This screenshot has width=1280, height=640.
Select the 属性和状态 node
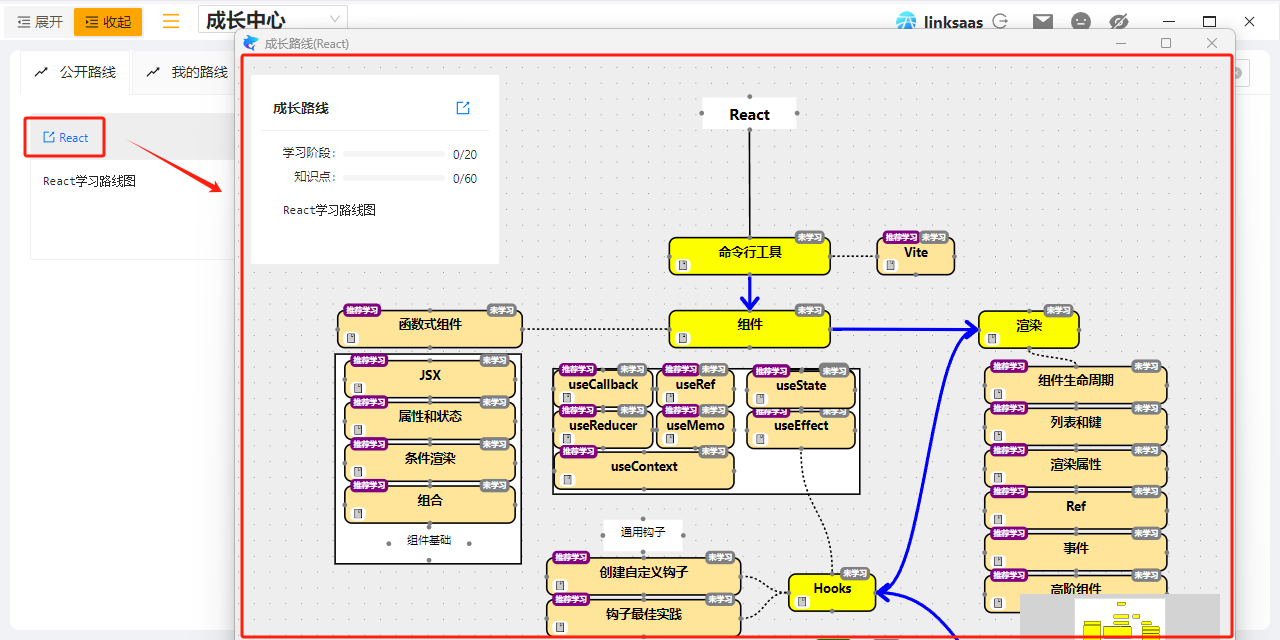click(430, 420)
